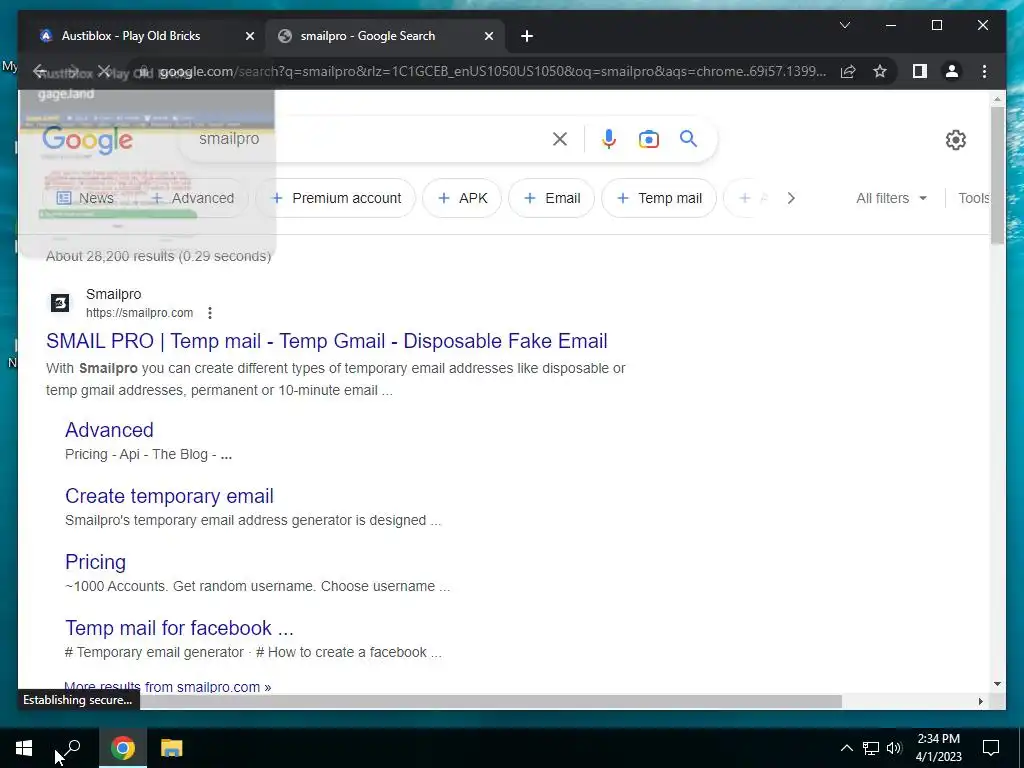The width and height of the screenshot is (1024, 768).
Task: Click the Smailpro site favicon
Action: 60,303
